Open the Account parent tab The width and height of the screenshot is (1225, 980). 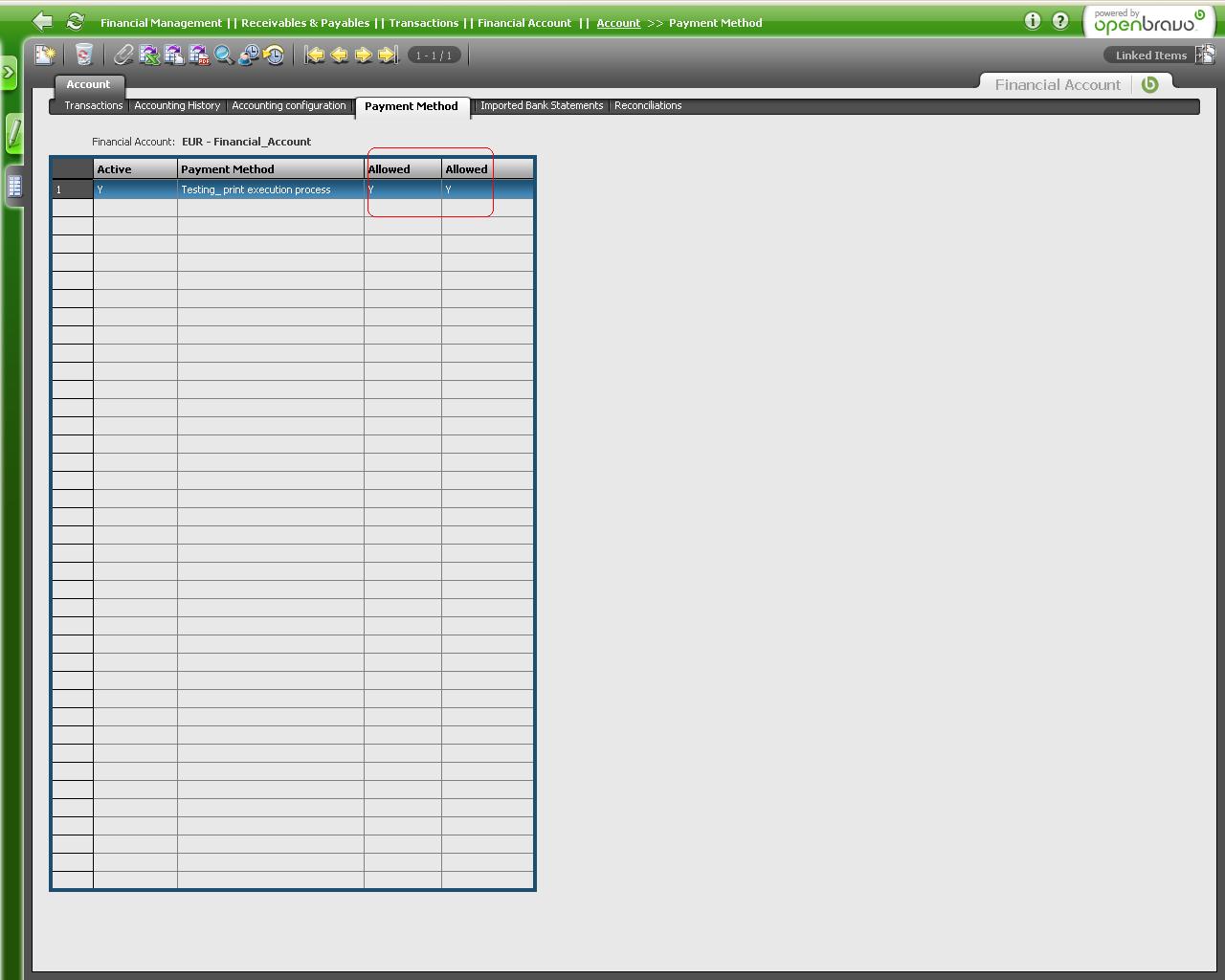(88, 84)
